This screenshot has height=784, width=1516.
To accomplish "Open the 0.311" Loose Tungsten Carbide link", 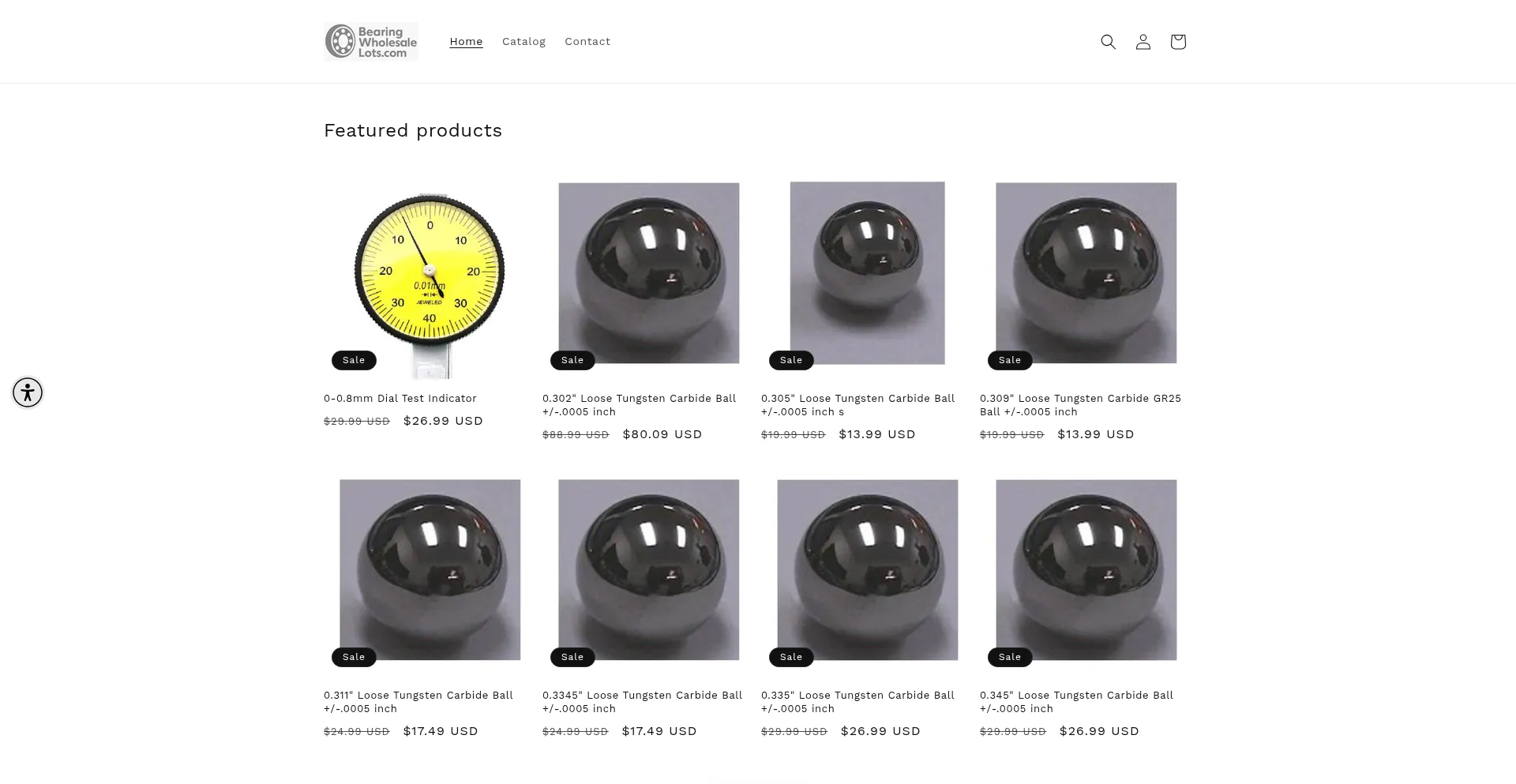I will [x=418, y=702].
